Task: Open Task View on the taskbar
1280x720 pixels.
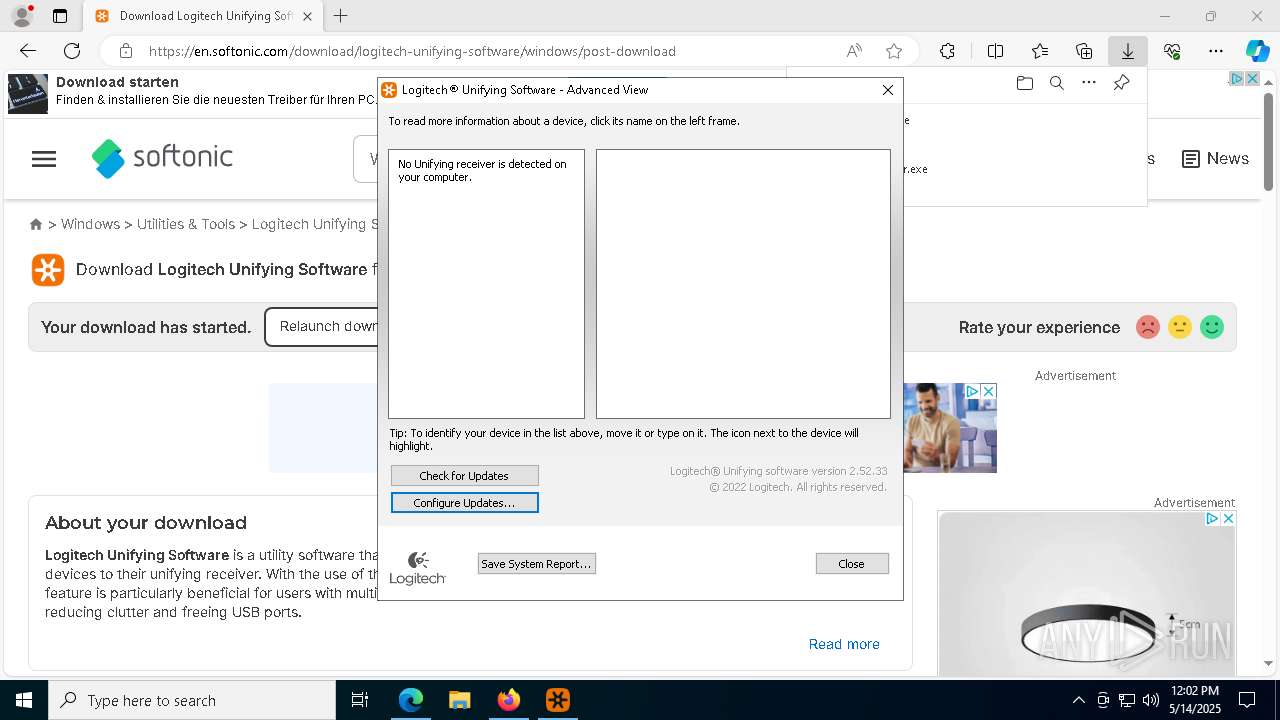Action: 360,700
